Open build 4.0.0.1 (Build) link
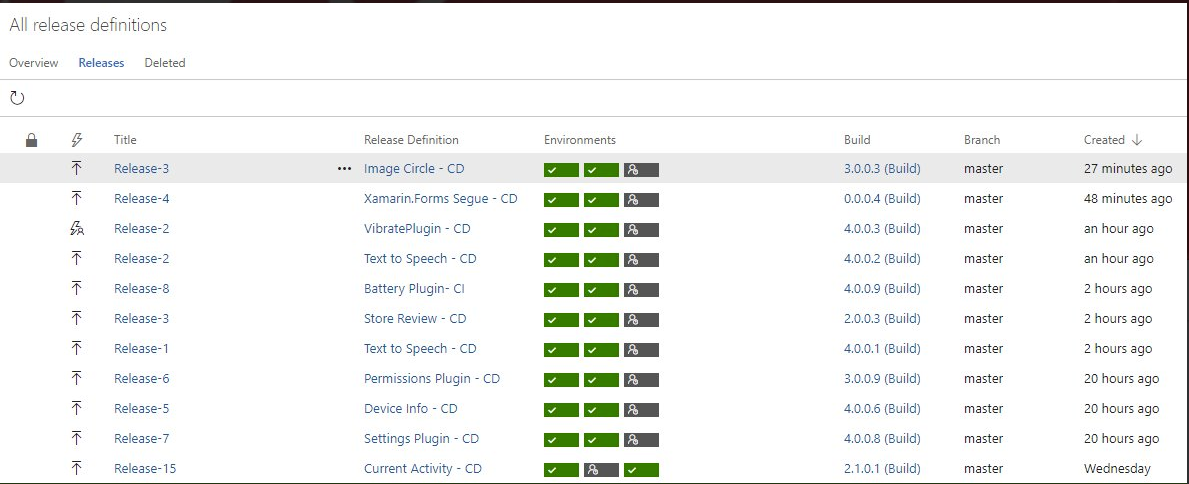 882,348
